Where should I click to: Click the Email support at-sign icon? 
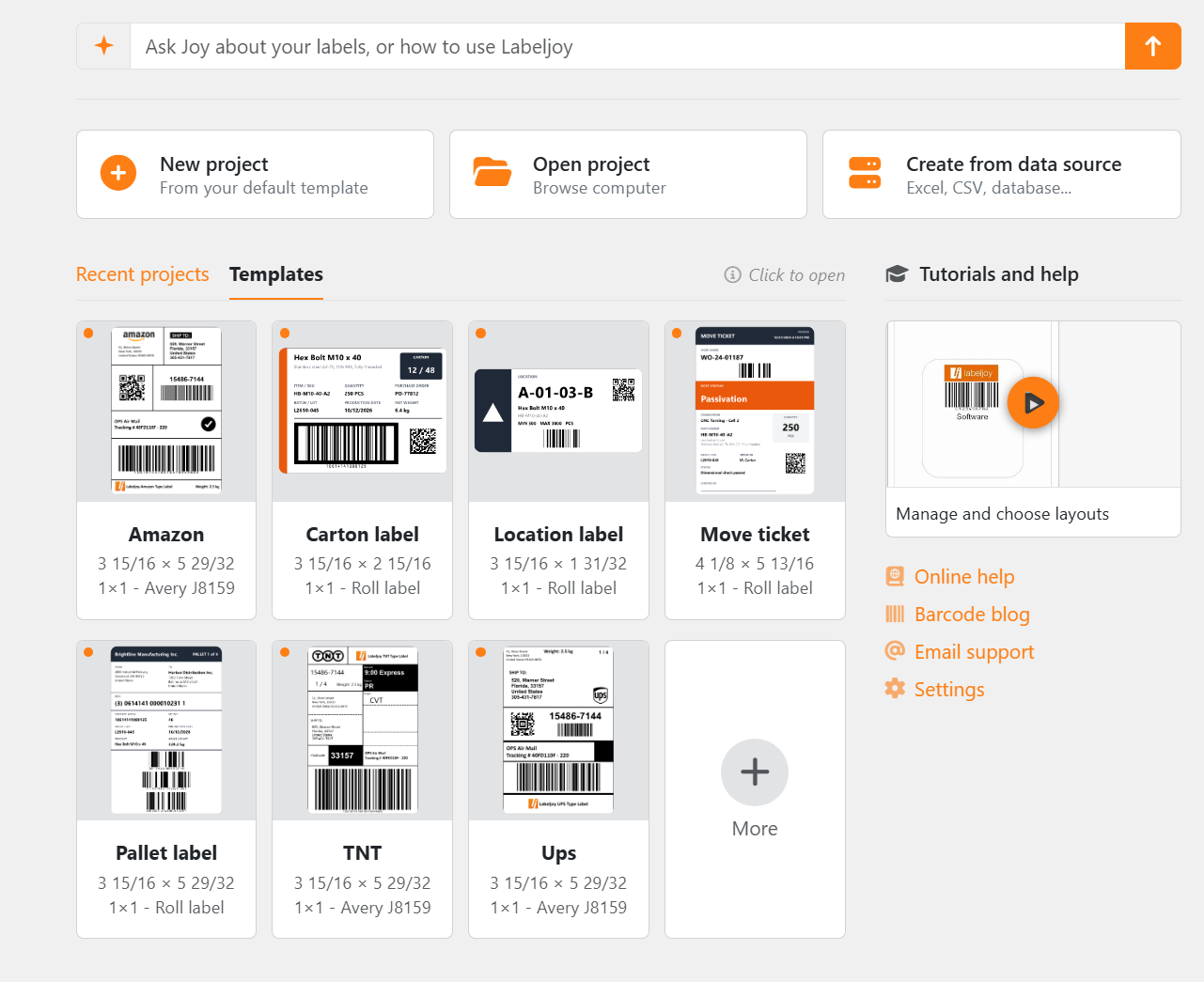(x=895, y=650)
